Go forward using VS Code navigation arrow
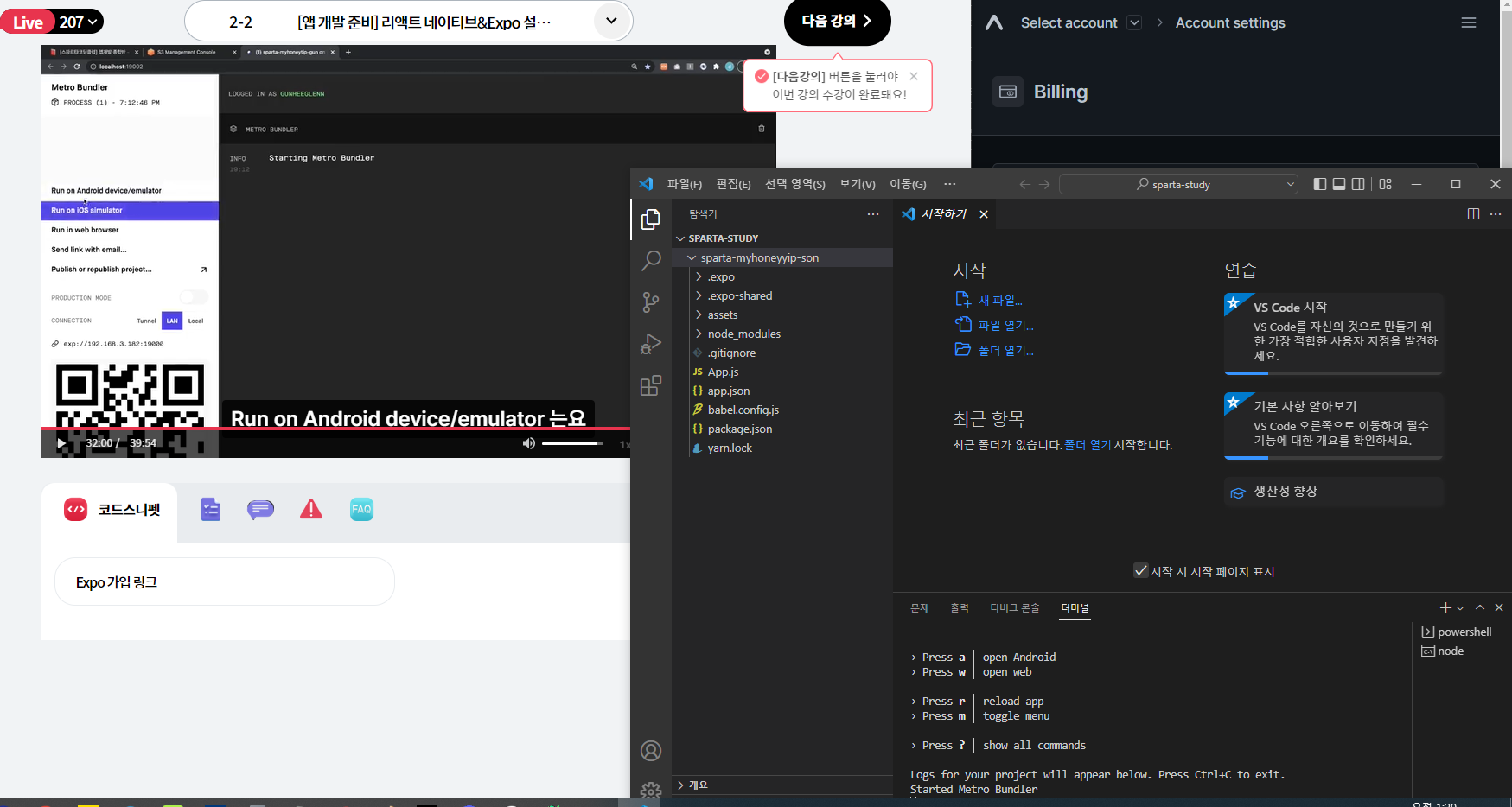The width and height of the screenshot is (1512, 807). [1044, 184]
